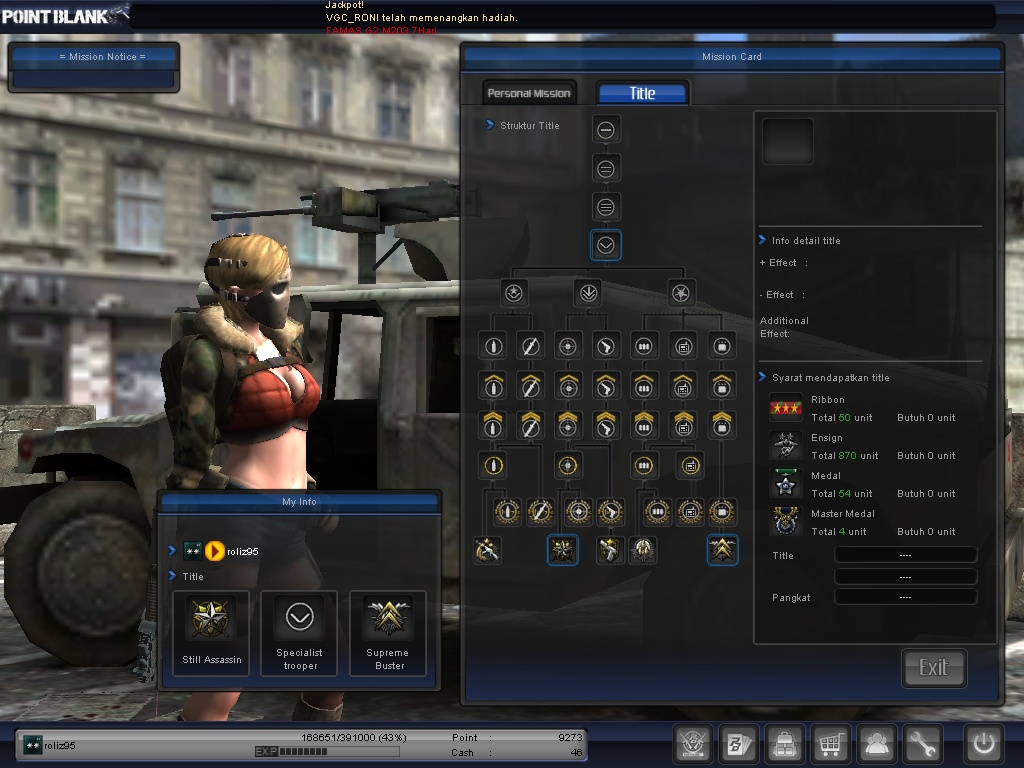
Task: Choose the plain radio title icon
Action: click(683, 346)
